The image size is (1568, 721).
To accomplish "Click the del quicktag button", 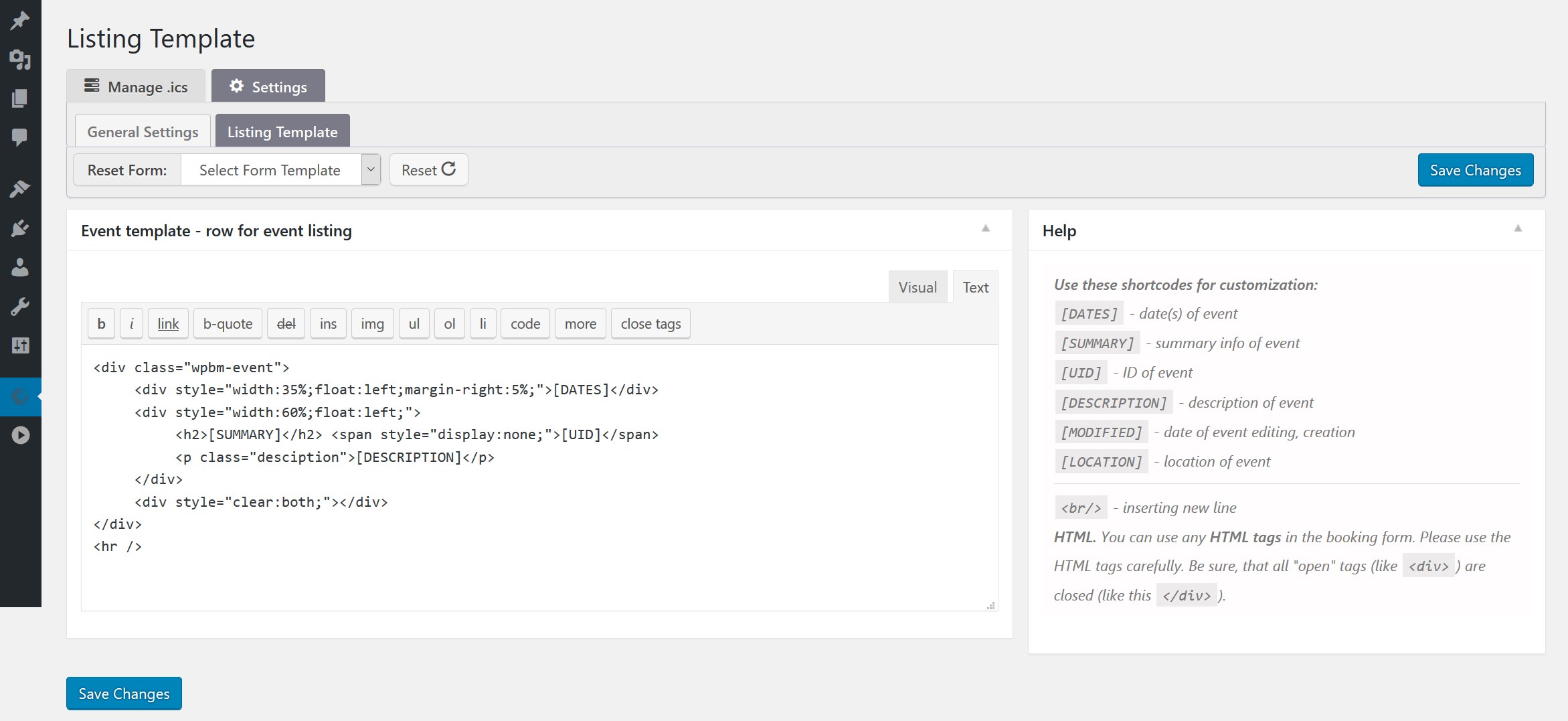I will (x=286, y=323).
